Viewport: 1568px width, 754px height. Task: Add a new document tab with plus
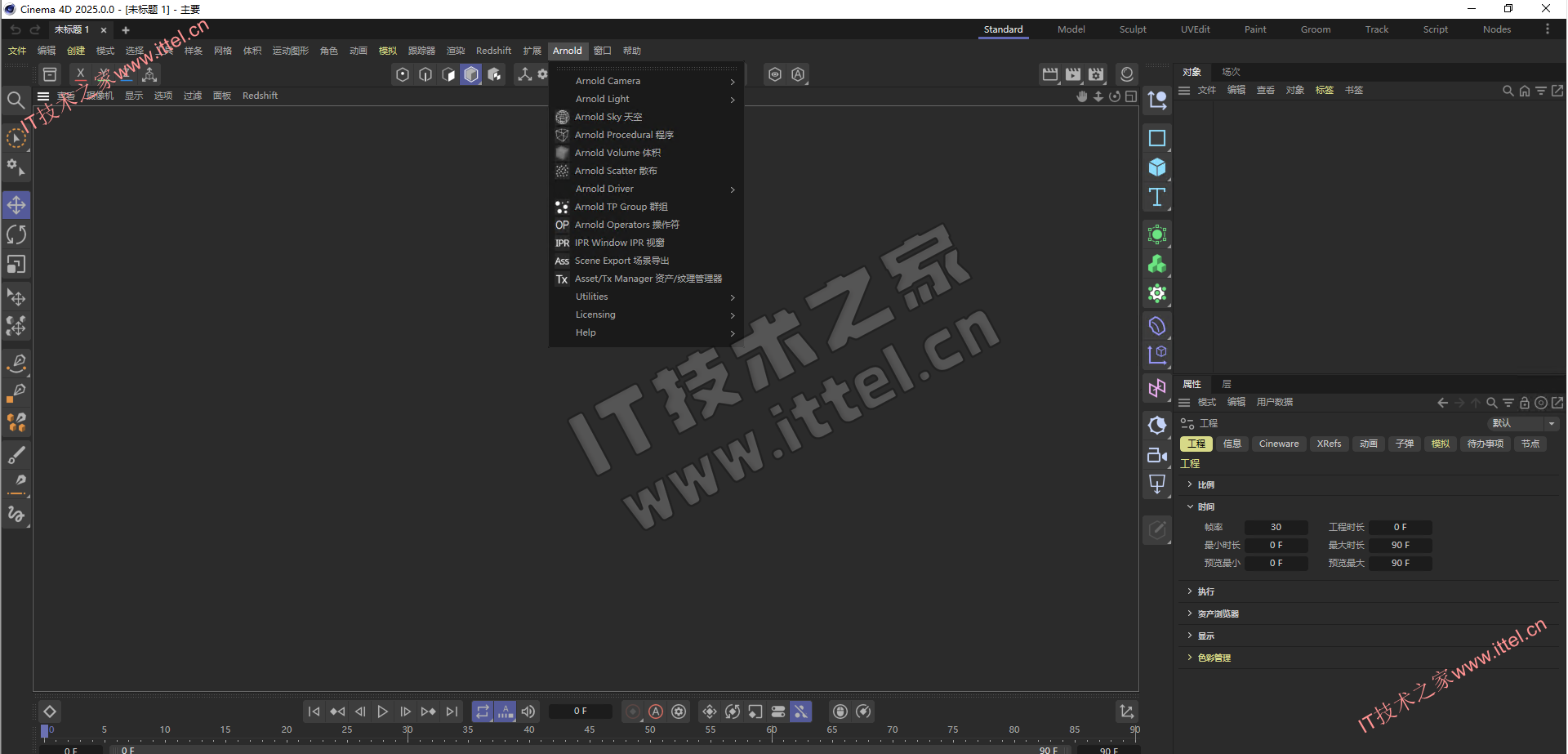126,30
